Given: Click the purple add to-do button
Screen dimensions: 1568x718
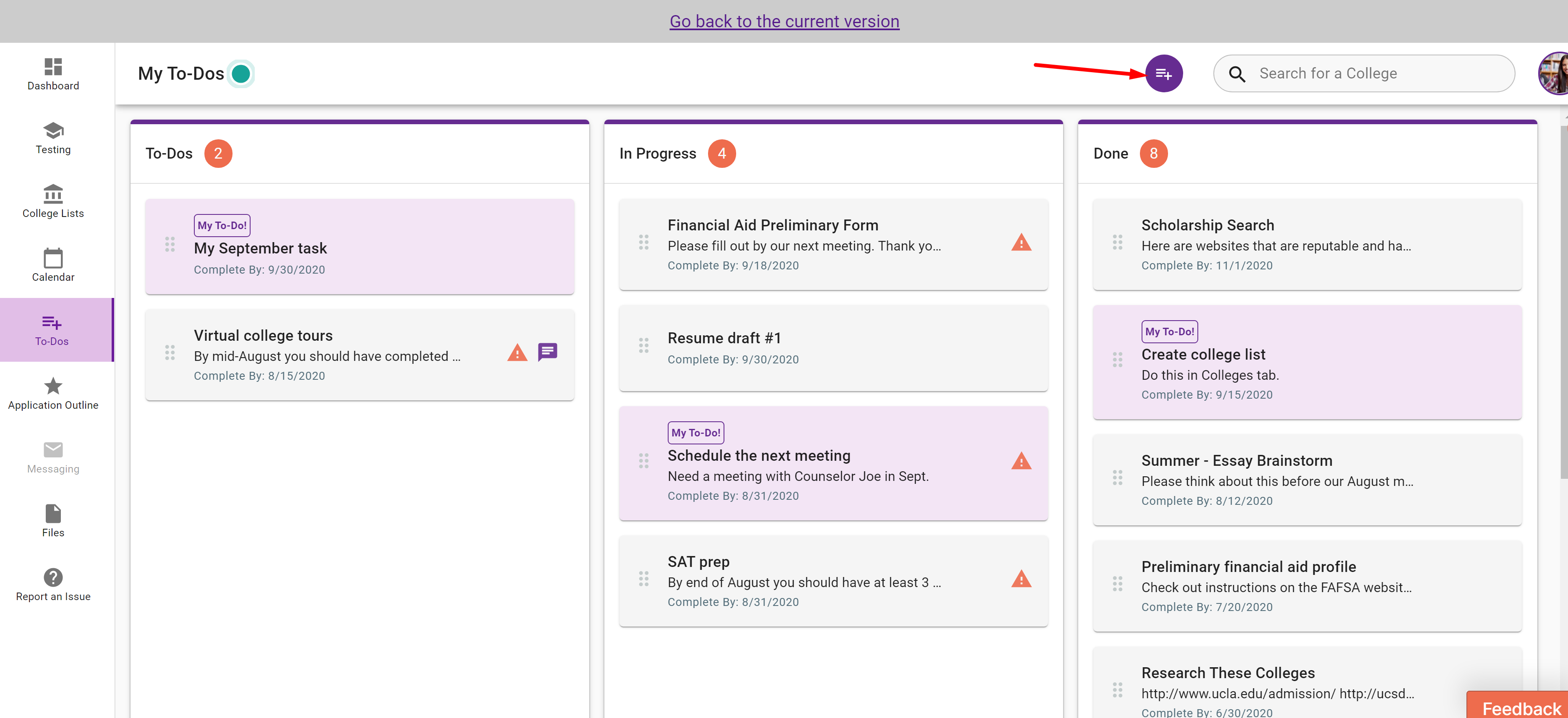Looking at the screenshot, I should tap(1163, 73).
